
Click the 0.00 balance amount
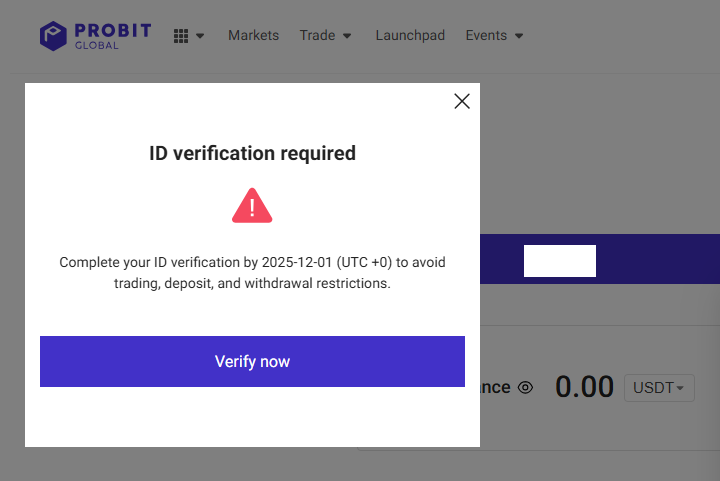click(584, 387)
